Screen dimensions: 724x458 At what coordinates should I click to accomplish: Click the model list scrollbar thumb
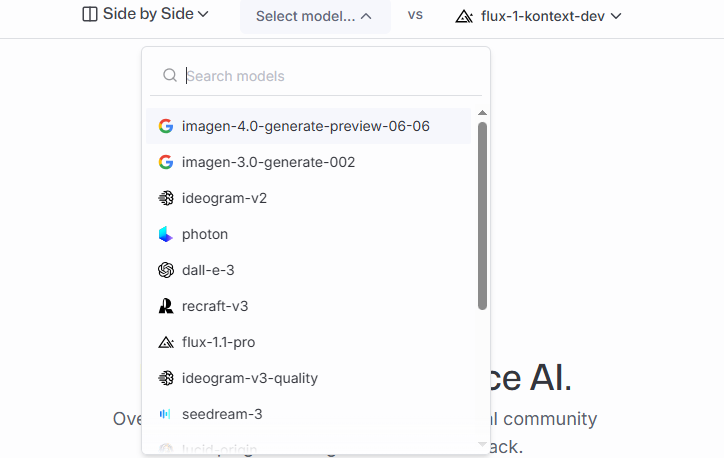click(483, 215)
